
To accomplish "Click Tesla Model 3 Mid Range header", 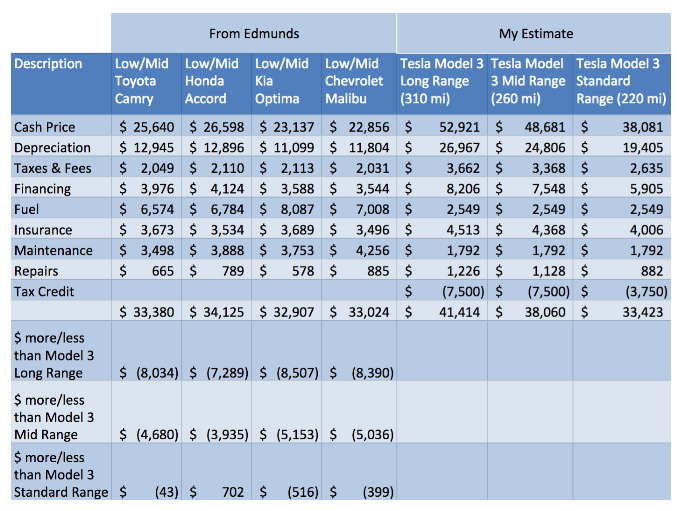I will 528,81.
